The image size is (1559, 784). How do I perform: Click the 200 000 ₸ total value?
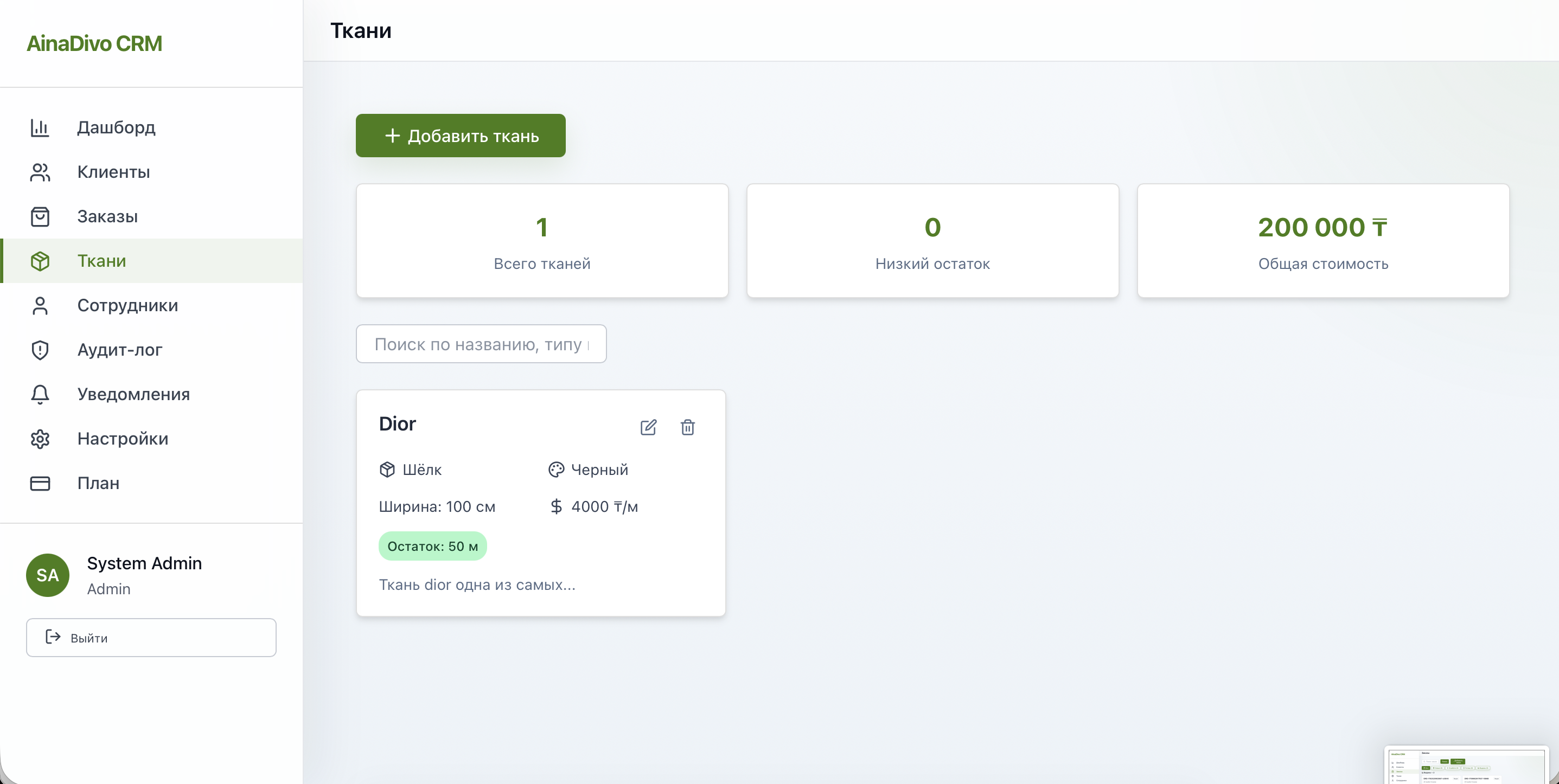pyautogui.click(x=1323, y=228)
